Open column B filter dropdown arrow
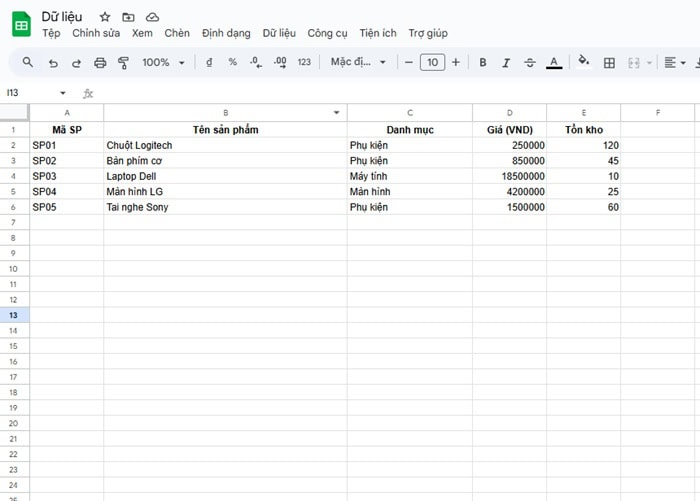This screenshot has height=501, width=700. tap(337, 113)
